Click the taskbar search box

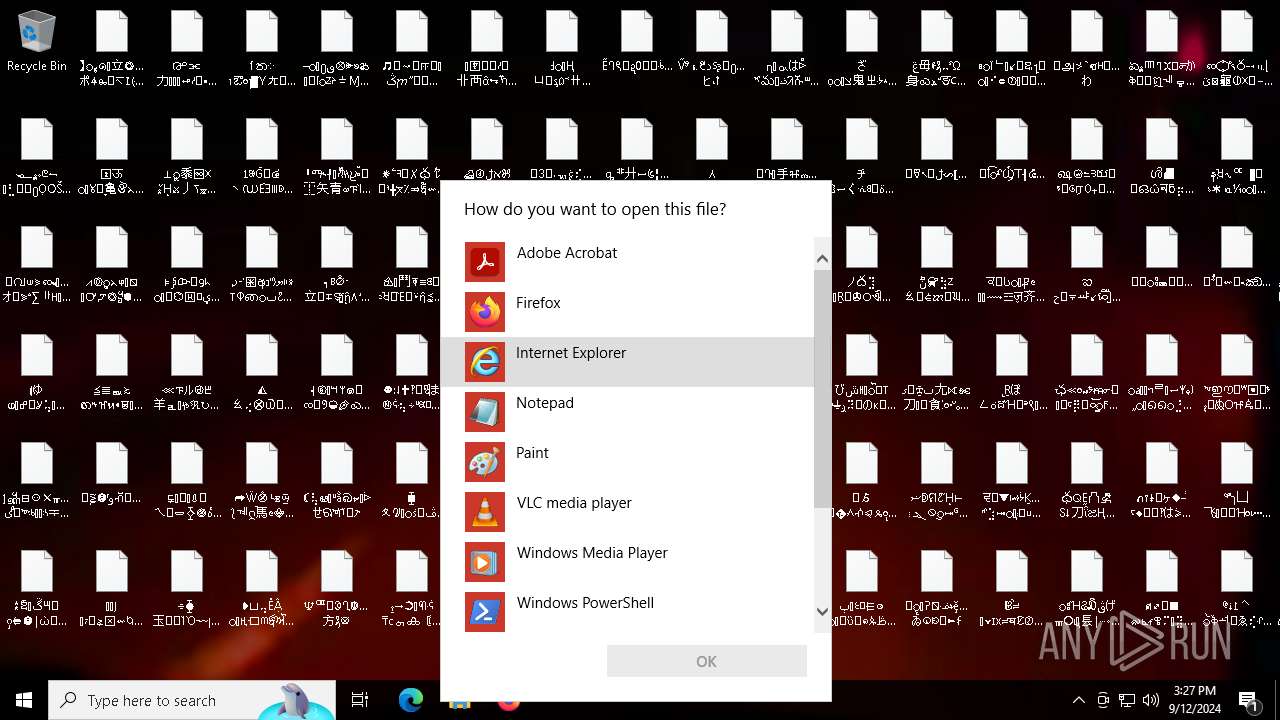pyautogui.click(x=192, y=700)
